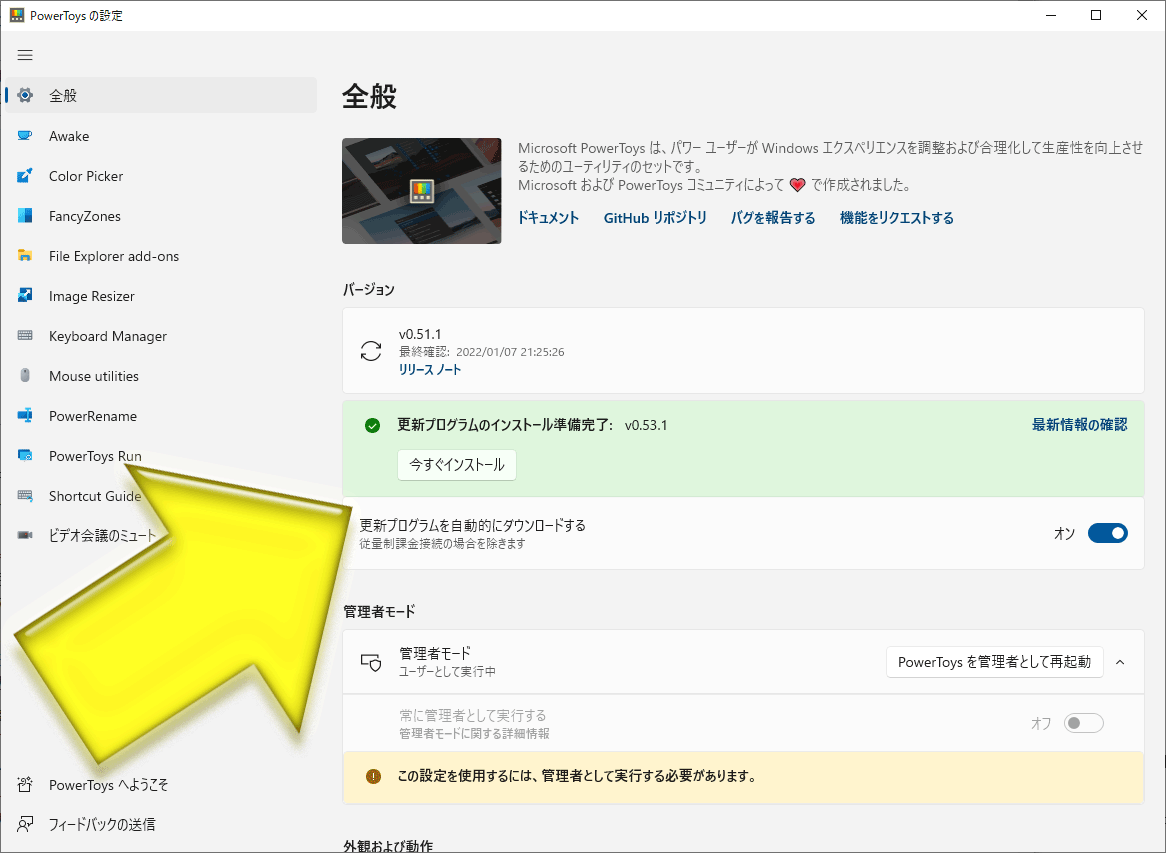
Task: Click the FancyZones layout icon
Action: 25,216
